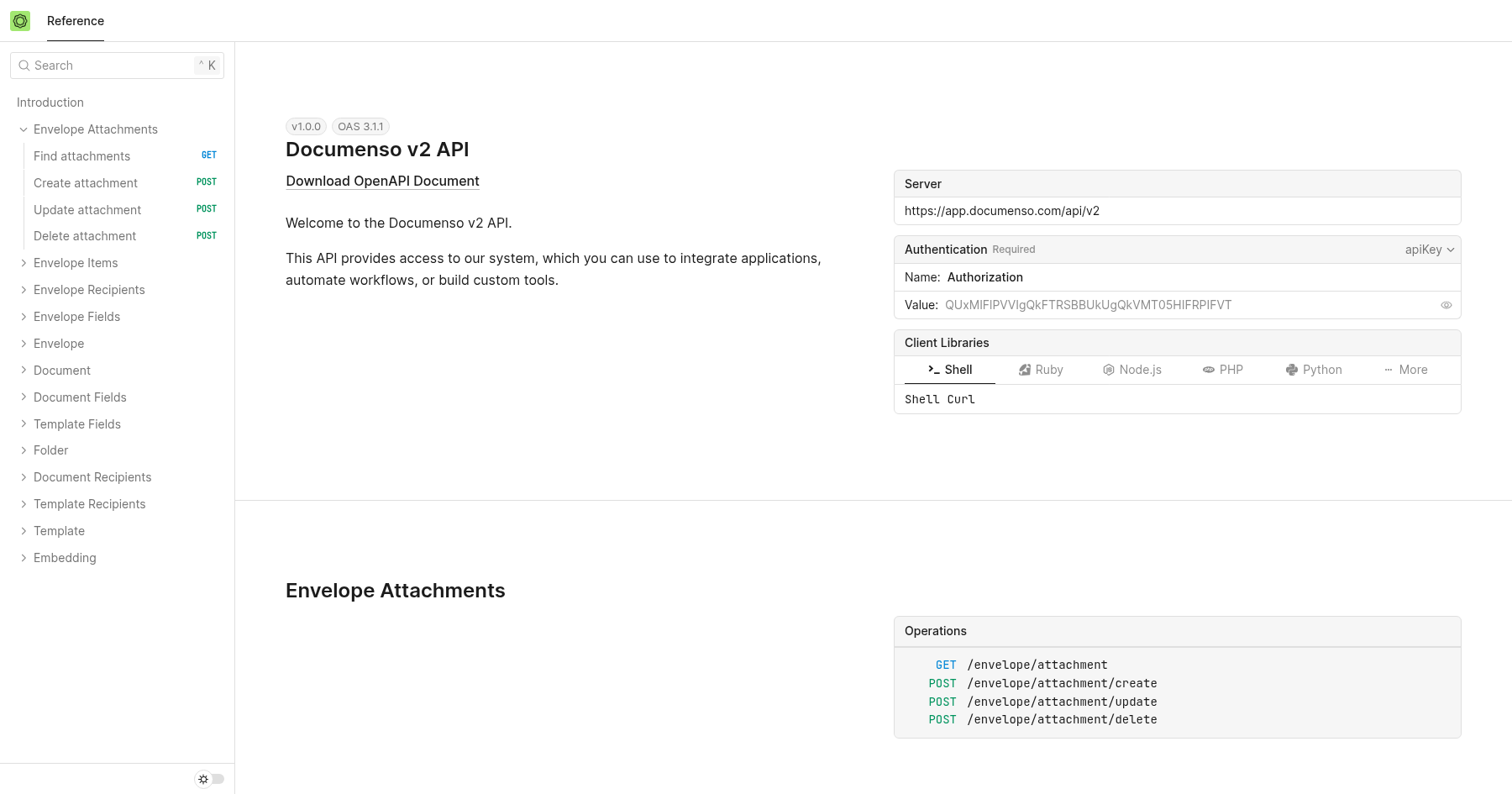Expand Envelope Fields in the sidebar

tap(24, 317)
